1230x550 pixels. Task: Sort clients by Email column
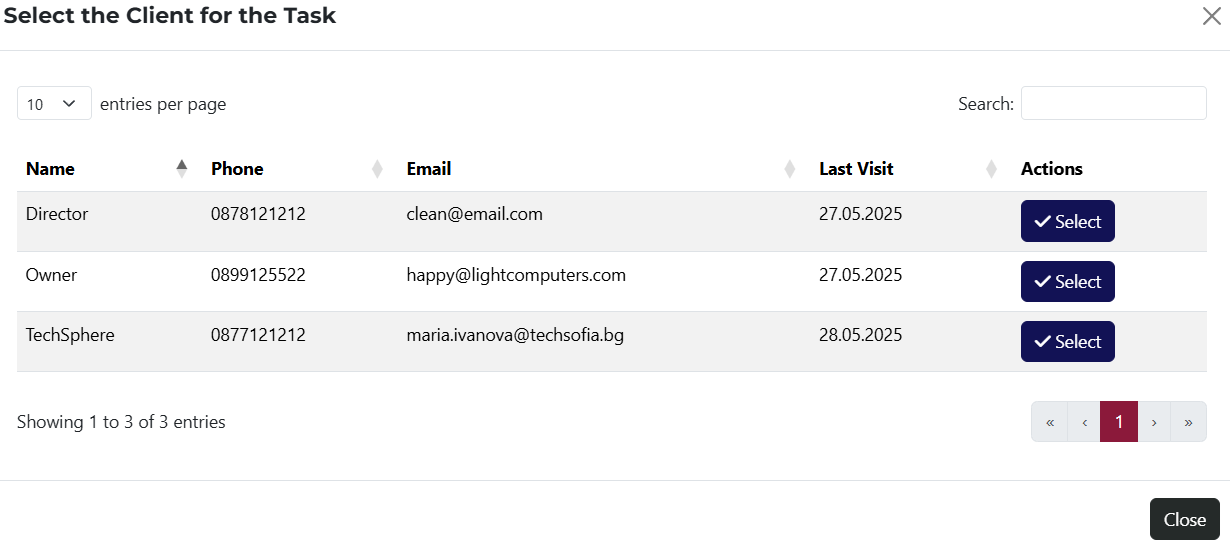[x=429, y=169]
